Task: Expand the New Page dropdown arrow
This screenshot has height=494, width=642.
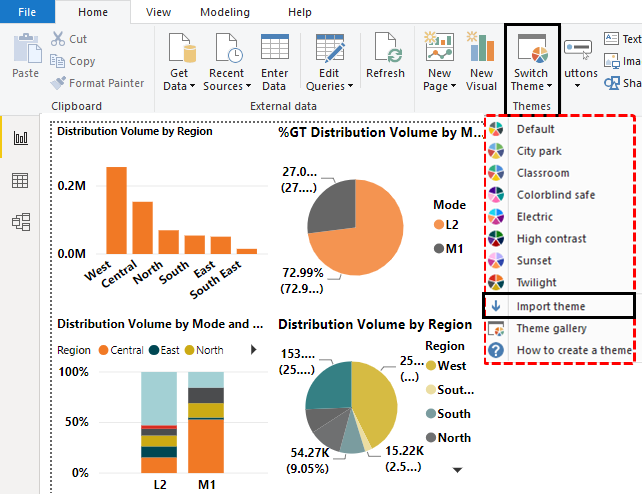Action: coord(453,86)
